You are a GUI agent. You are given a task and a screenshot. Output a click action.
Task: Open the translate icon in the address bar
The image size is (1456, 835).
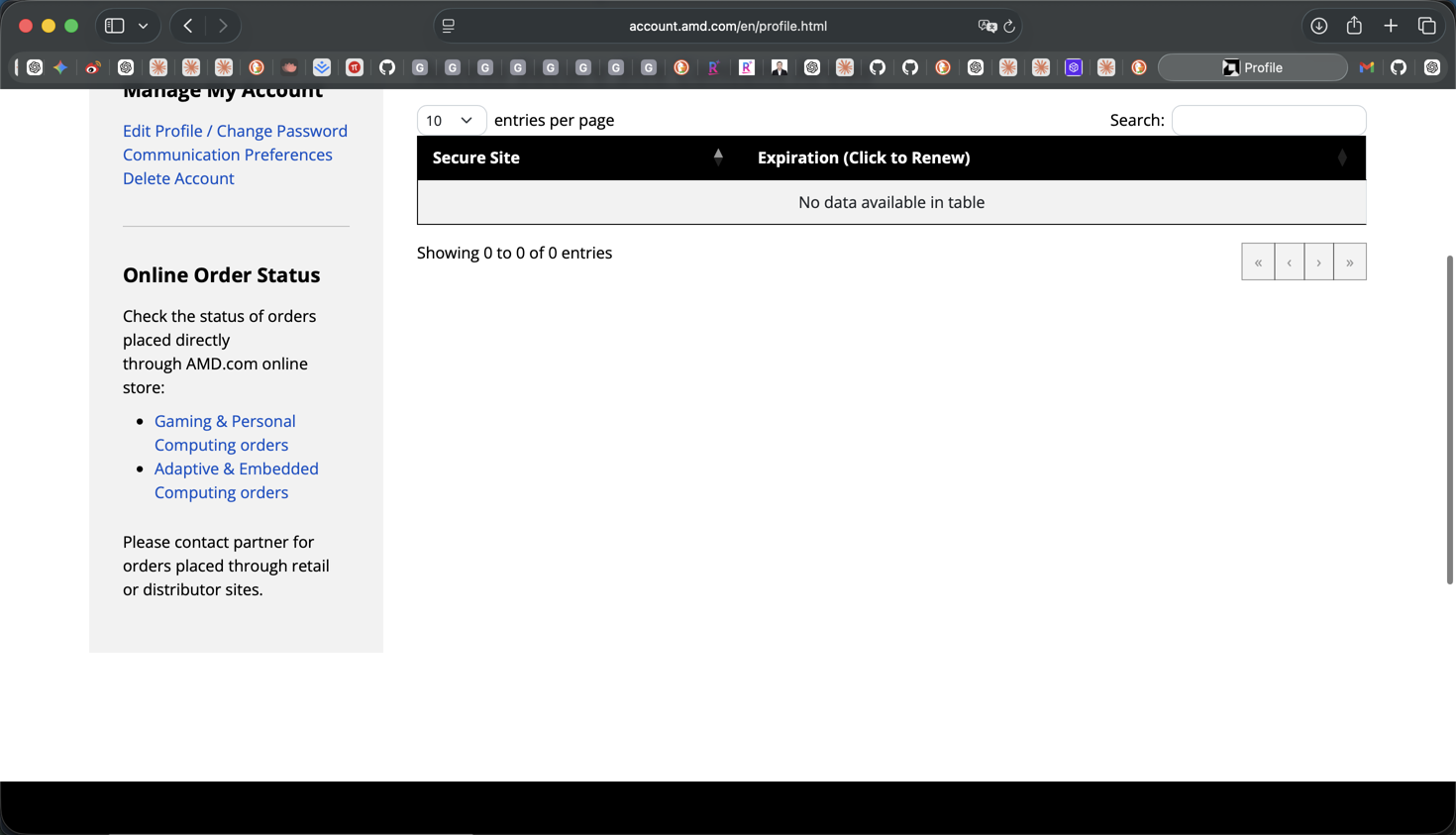[987, 26]
